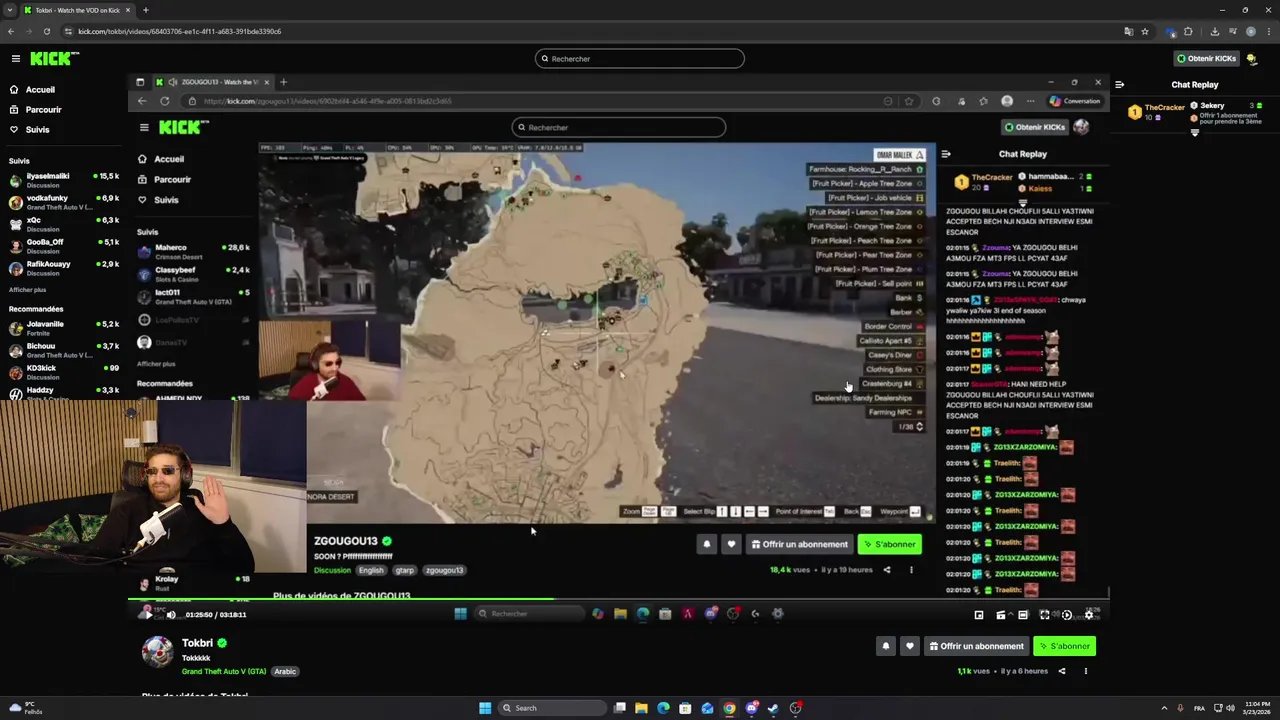
Task: Click S'abonner for ZGOUGOU13 in the video
Action: click(889, 544)
